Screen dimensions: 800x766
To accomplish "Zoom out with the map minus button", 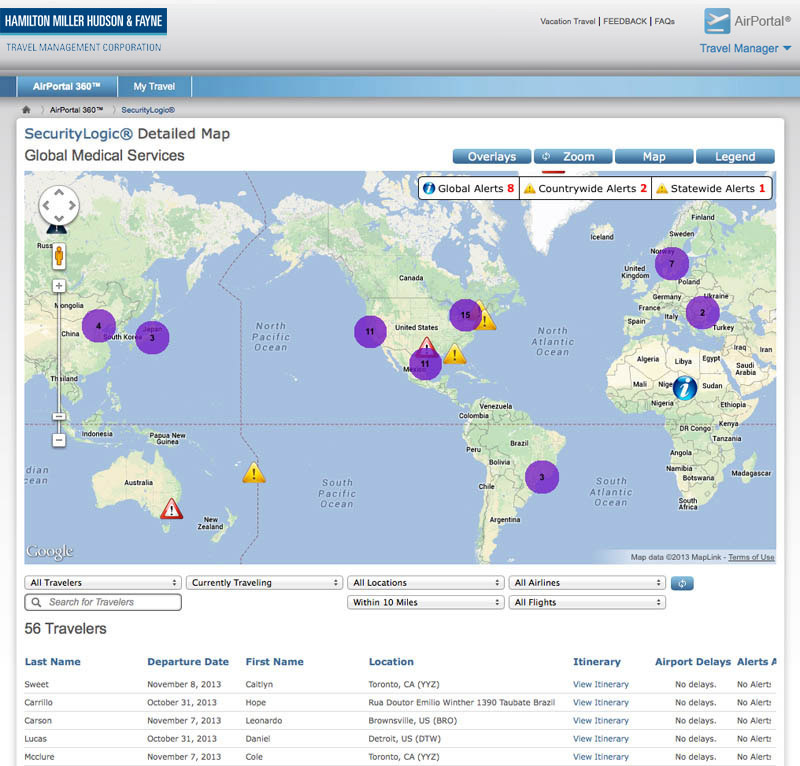I will click(59, 440).
